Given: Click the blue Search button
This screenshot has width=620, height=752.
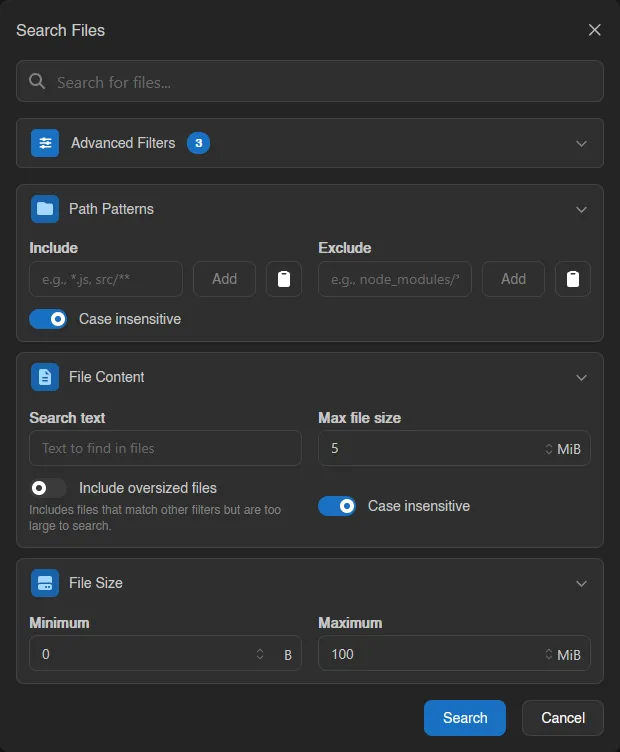Looking at the screenshot, I should click(465, 718).
